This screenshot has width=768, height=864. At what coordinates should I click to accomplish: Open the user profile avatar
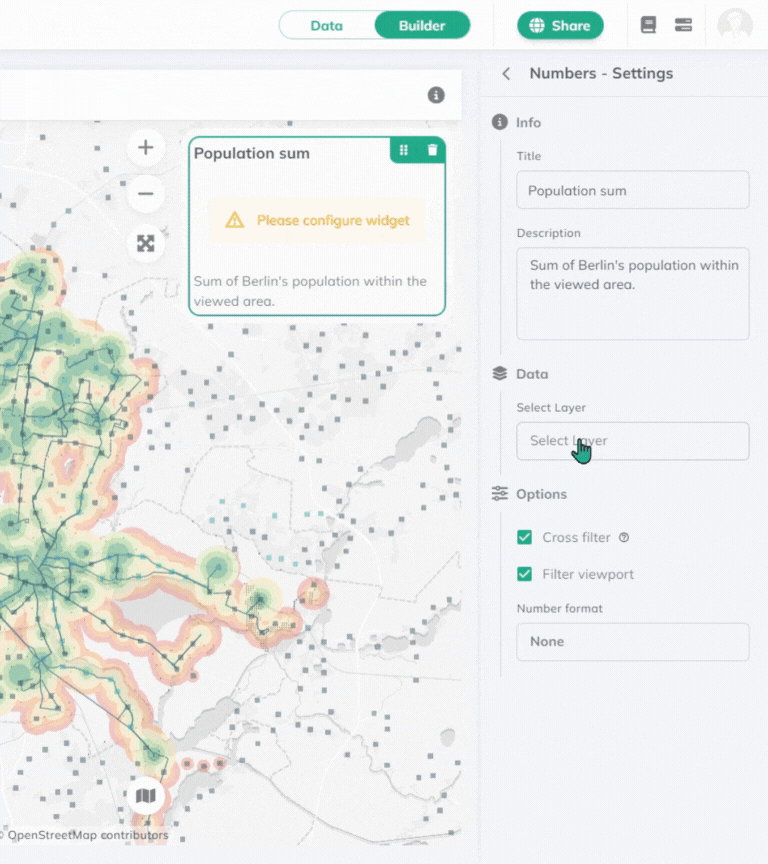(735, 25)
